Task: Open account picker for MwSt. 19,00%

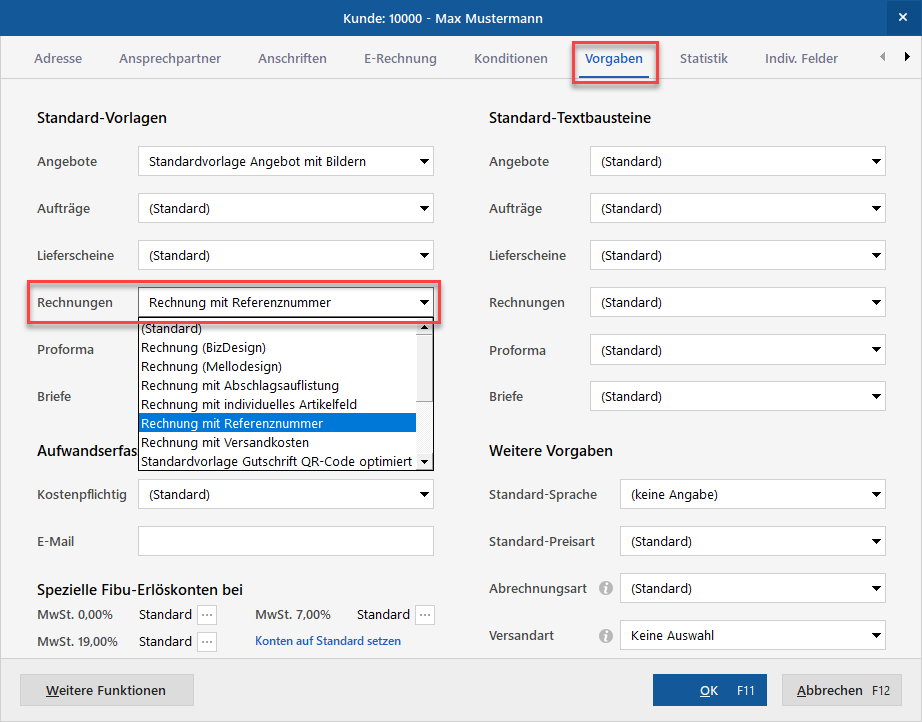Action: 207,642
